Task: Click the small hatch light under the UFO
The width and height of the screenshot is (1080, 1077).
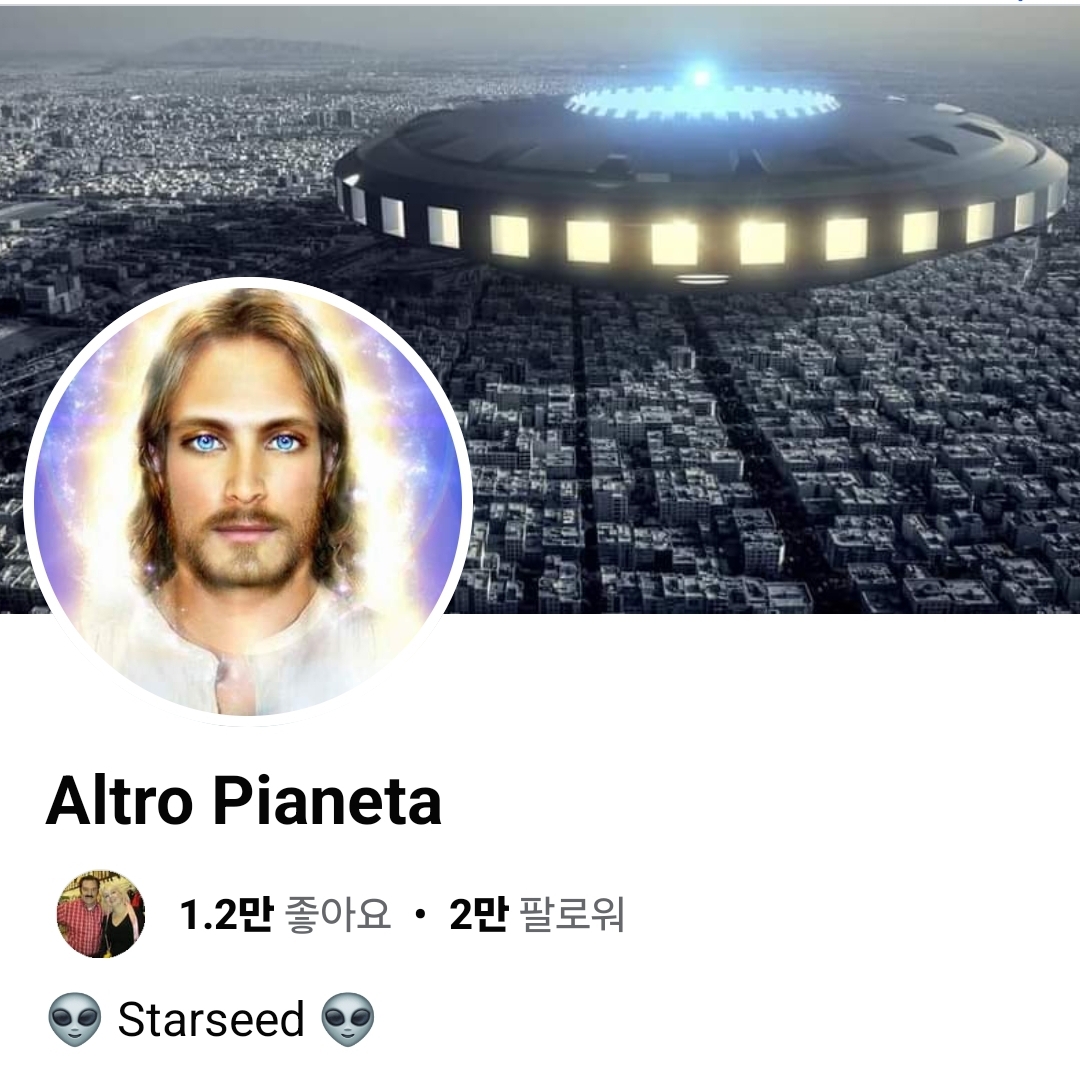Action: [x=701, y=279]
